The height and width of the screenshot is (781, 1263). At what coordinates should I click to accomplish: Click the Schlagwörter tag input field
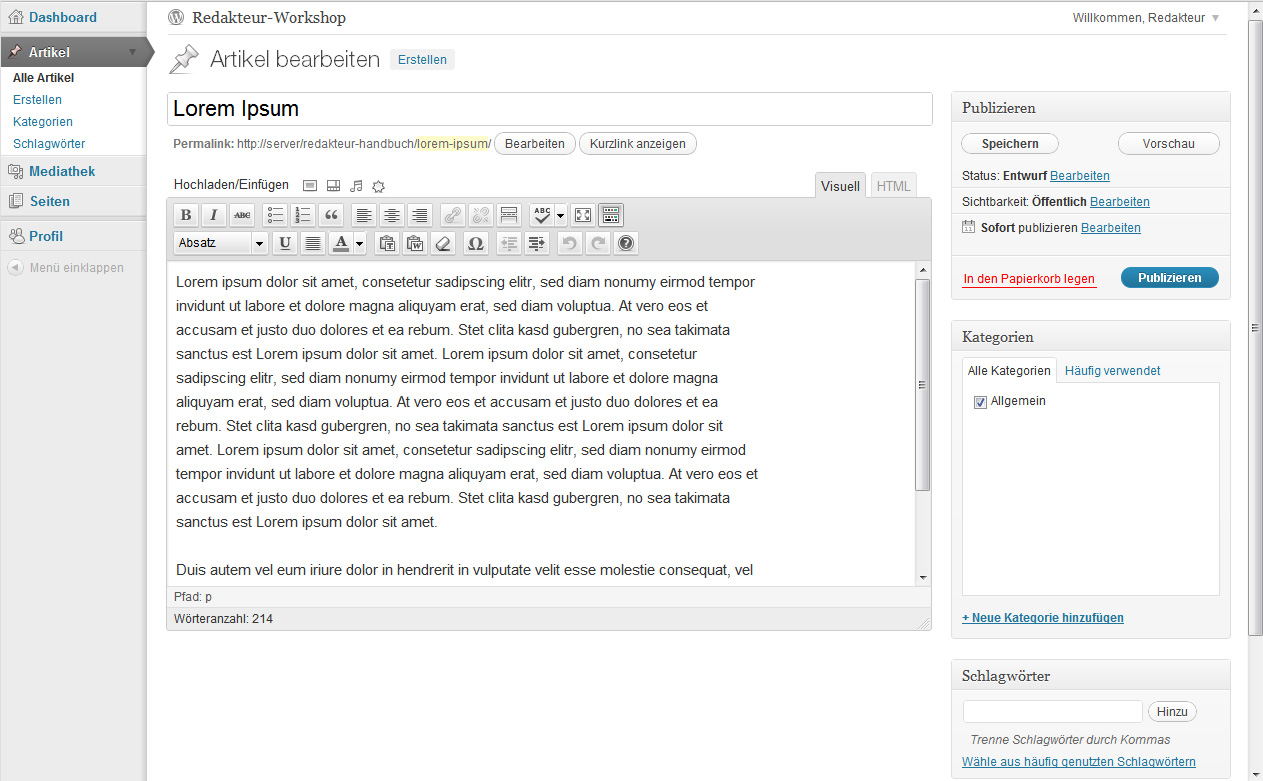click(1052, 712)
